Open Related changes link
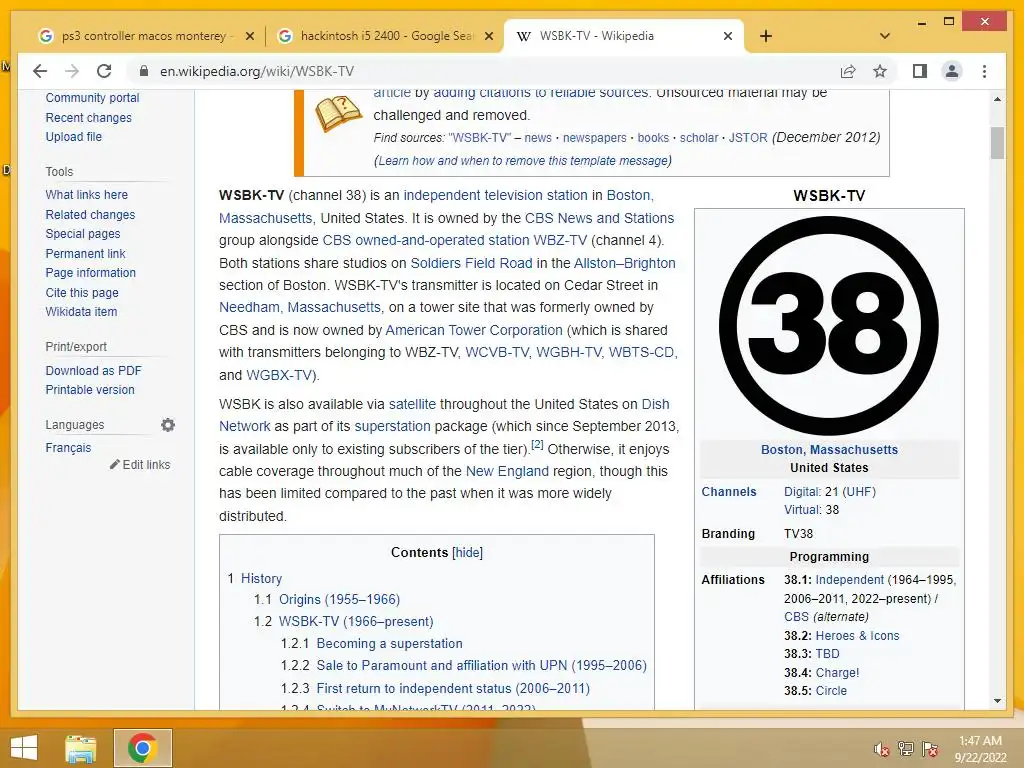The width and height of the screenshot is (1024, 768). pos(90,215)
